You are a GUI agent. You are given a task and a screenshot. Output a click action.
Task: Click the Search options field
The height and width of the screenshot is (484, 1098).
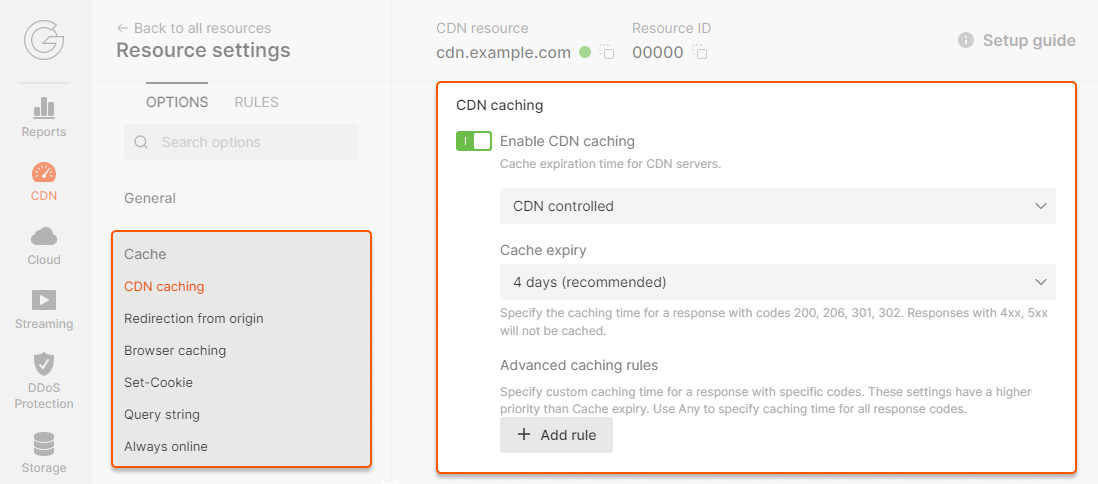click(x=241, y=142)
